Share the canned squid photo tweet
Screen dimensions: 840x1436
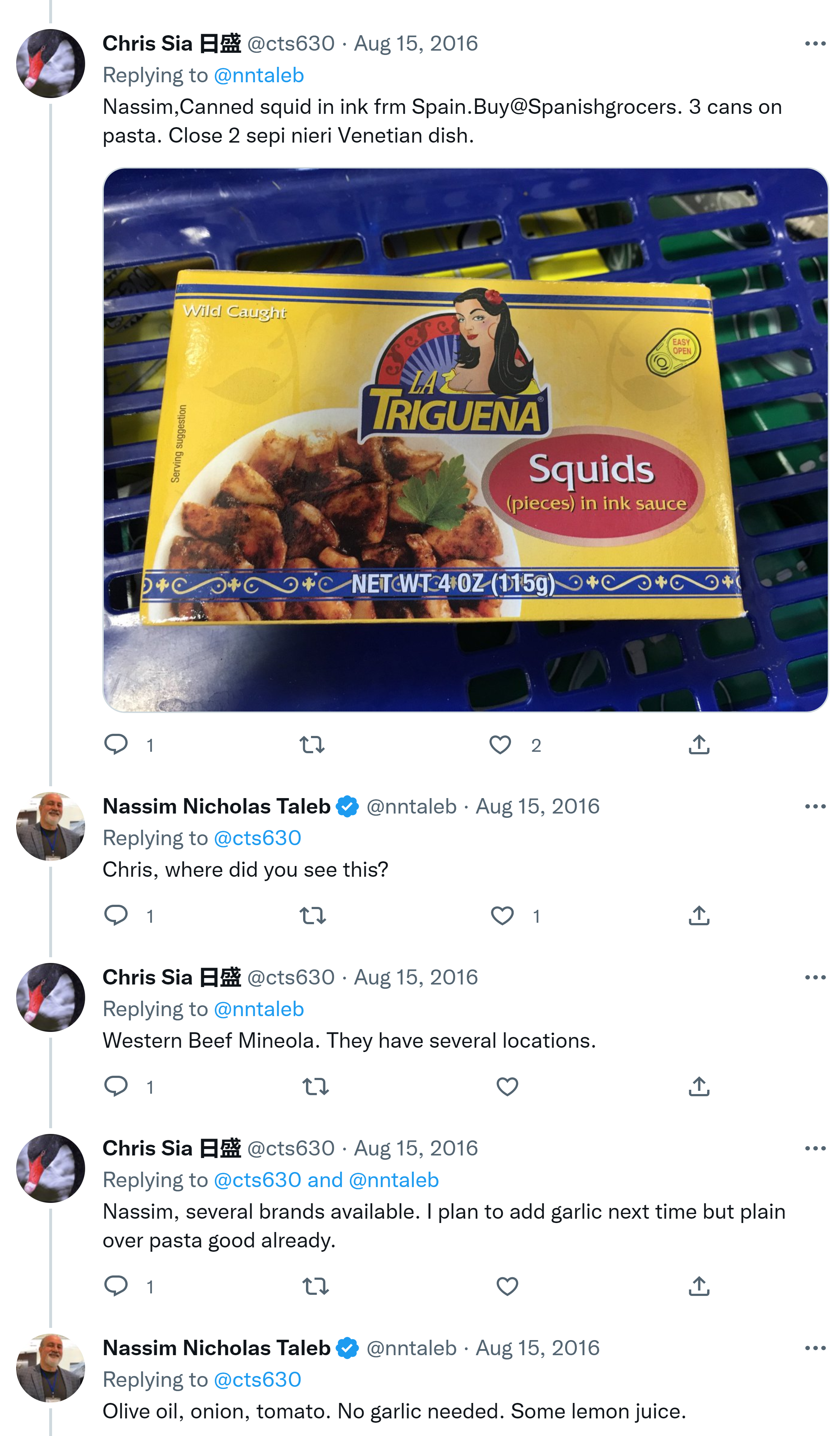pyautogui.click(x=699, y=745)
